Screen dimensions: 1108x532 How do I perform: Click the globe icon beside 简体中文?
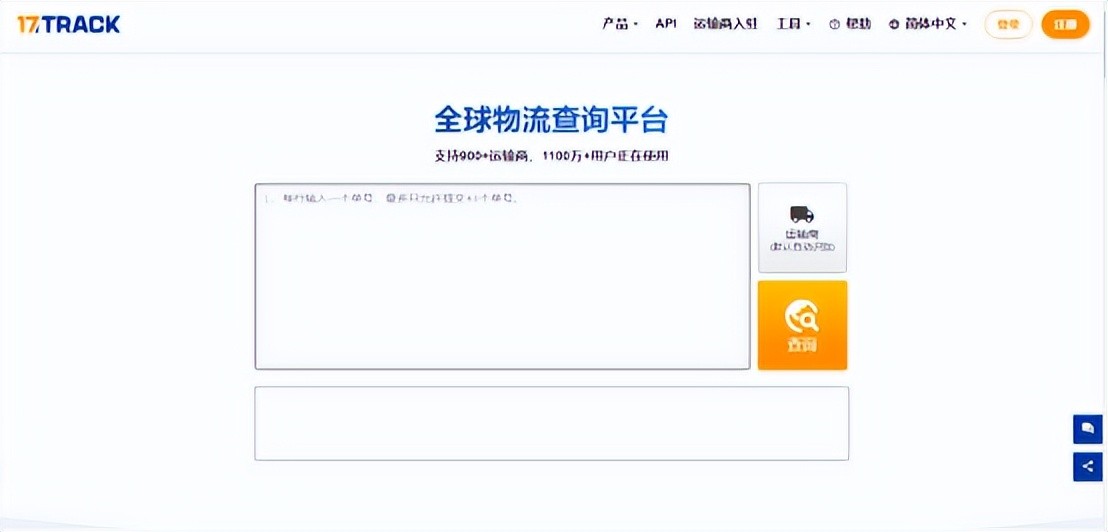pos(894,25)
